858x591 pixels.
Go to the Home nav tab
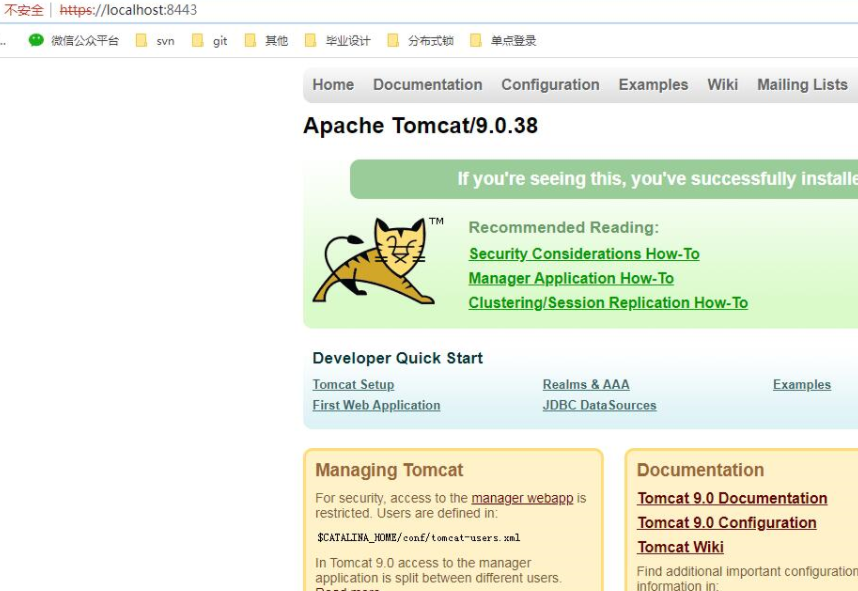point(333,85)
